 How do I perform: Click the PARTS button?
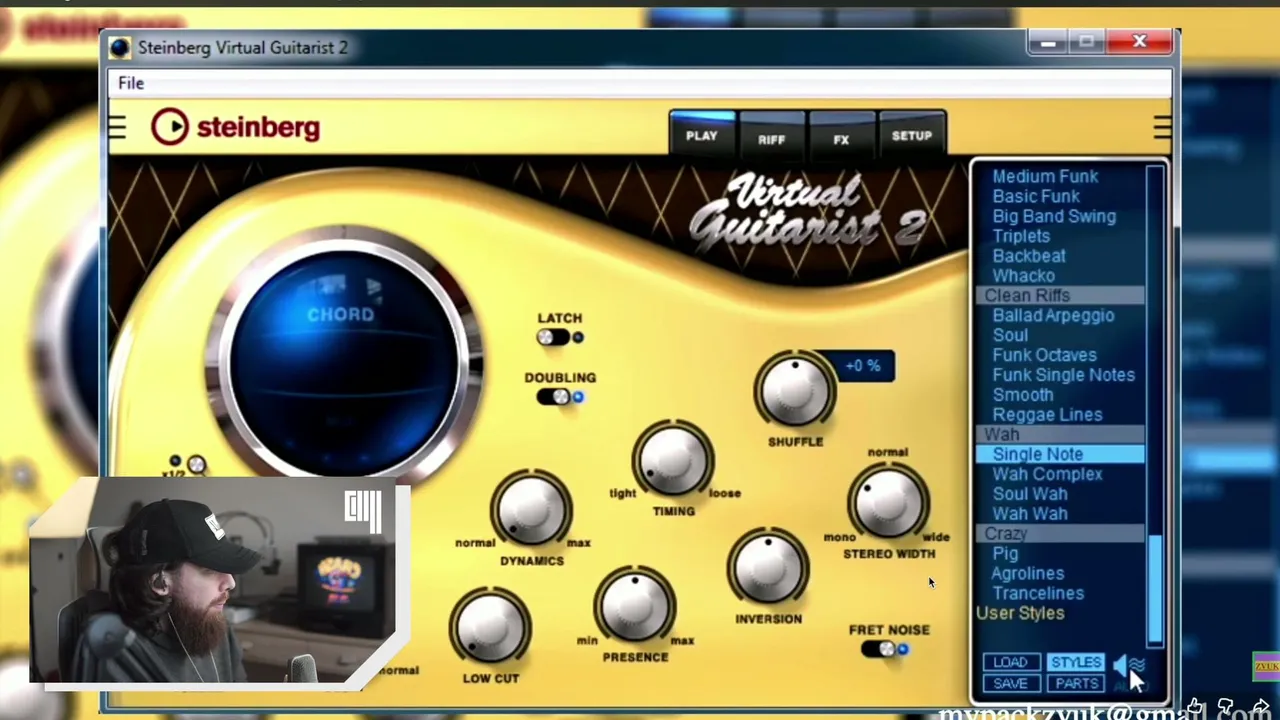coord(1076,683)
